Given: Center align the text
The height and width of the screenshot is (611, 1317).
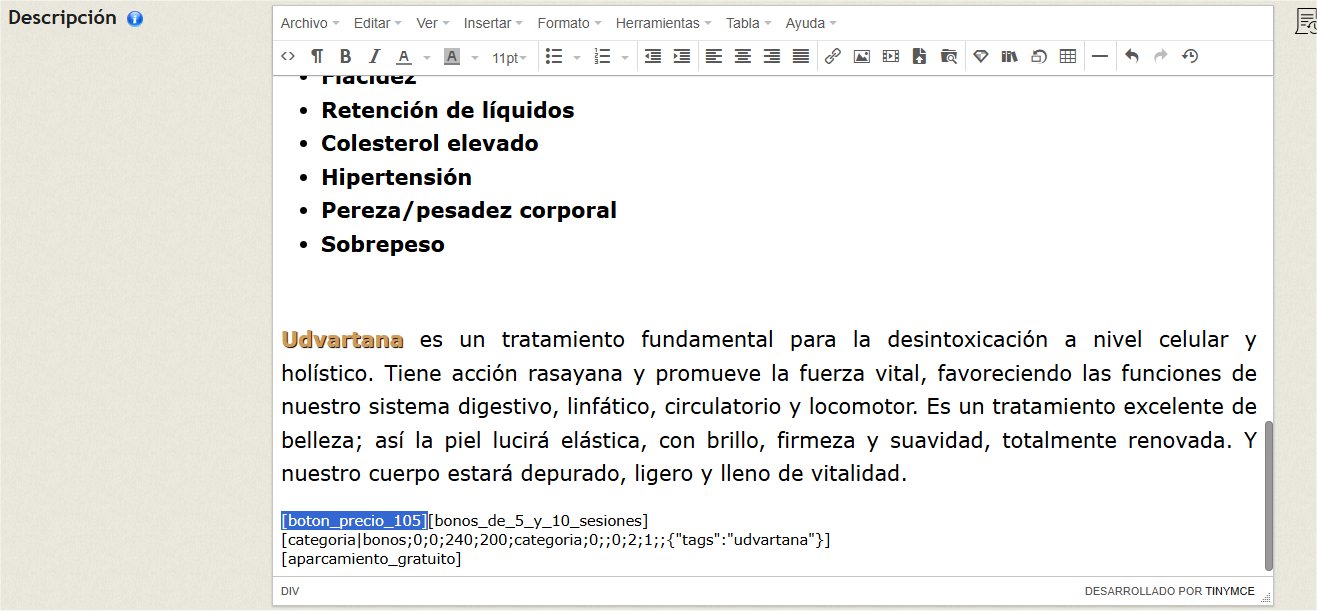Looking at the screenshot, I should (742, 57).
